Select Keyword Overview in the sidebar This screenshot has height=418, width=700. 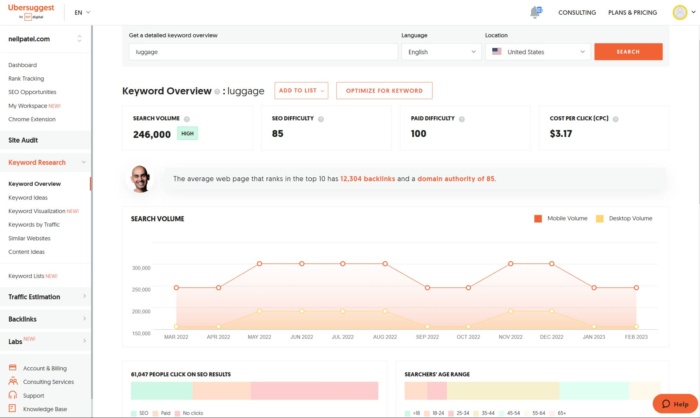pos(34,184)
